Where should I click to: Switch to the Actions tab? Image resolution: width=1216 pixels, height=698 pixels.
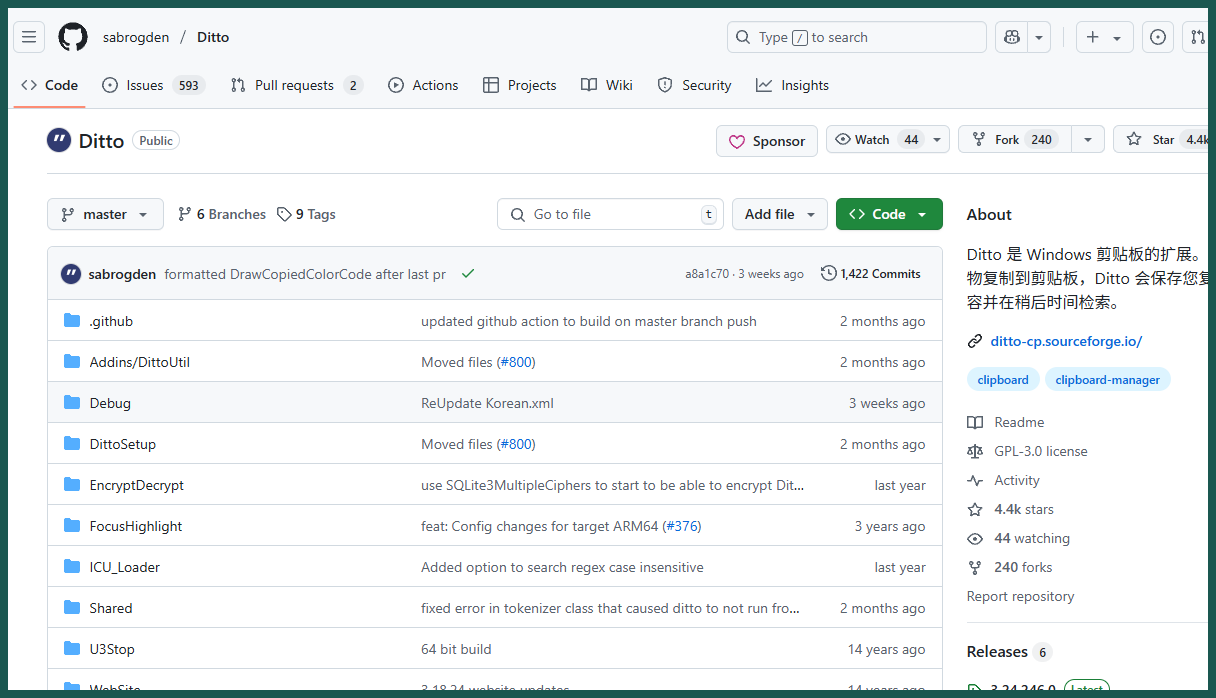[423, 85]
